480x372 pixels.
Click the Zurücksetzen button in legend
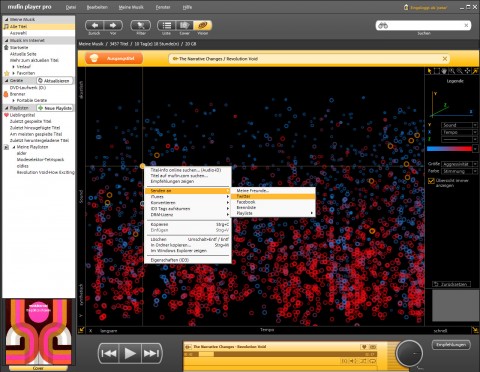click(x=452, y=284)
